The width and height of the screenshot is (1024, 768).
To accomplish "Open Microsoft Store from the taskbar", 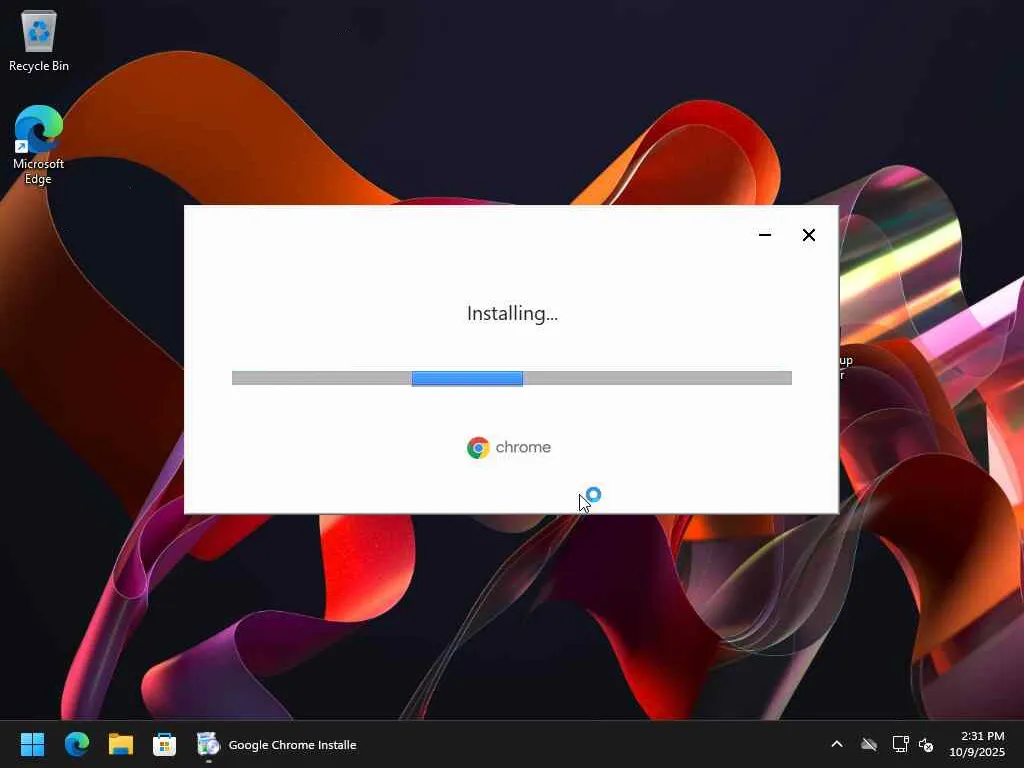I will (164, 744).
